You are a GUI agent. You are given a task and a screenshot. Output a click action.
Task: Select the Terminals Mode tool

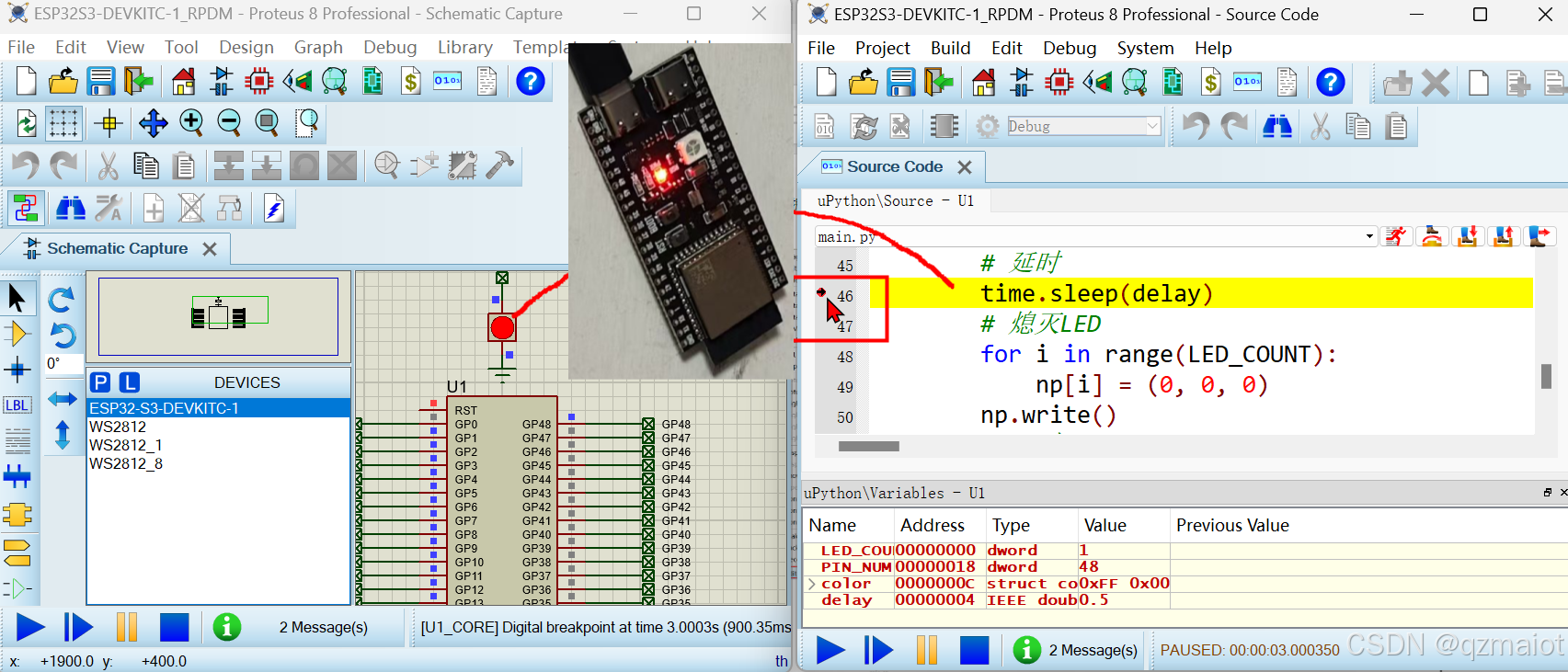coord(17,552)
